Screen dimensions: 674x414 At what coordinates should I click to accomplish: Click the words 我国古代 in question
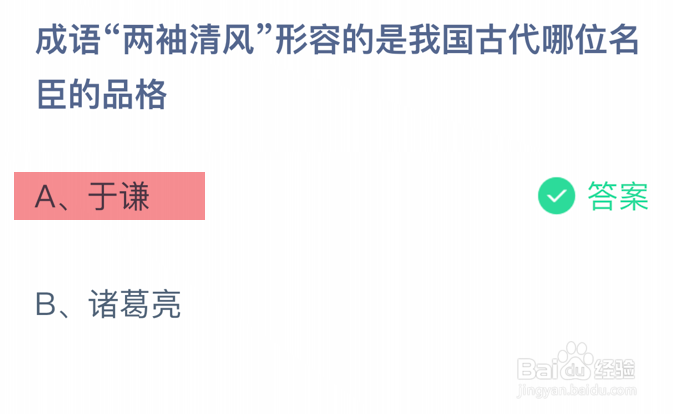[474, 40]
